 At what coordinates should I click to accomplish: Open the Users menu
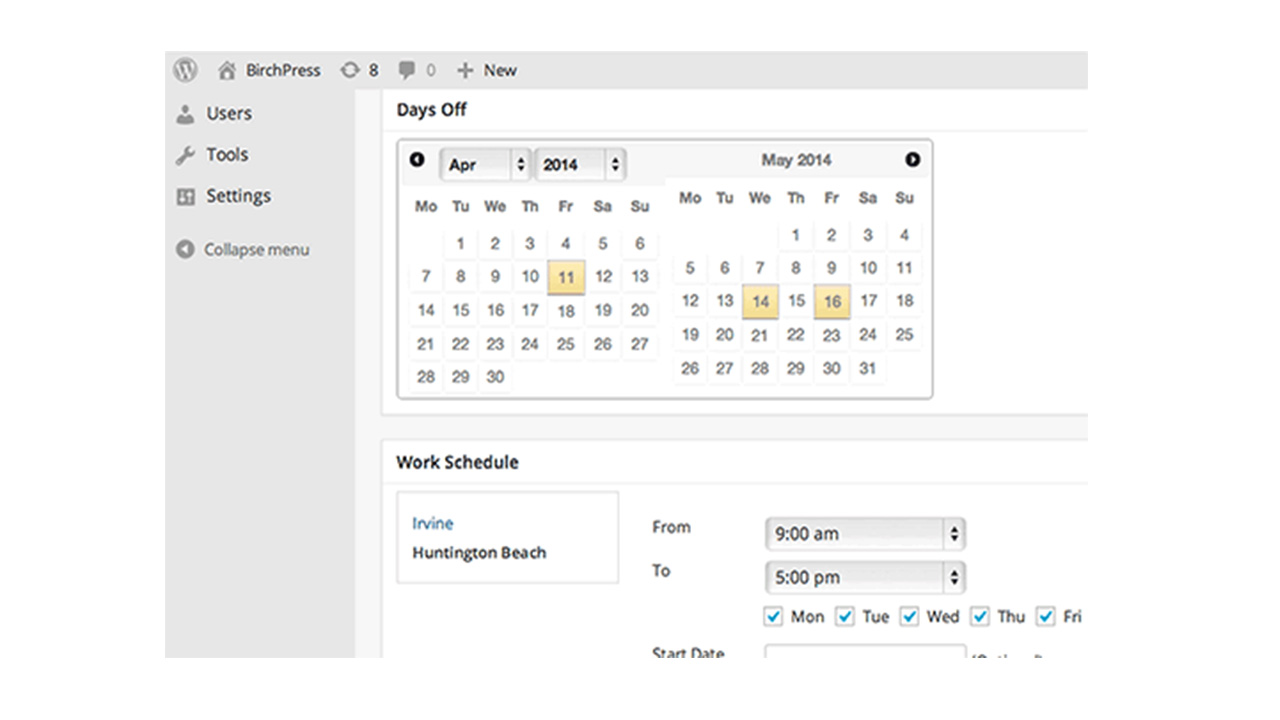[228, 113]
